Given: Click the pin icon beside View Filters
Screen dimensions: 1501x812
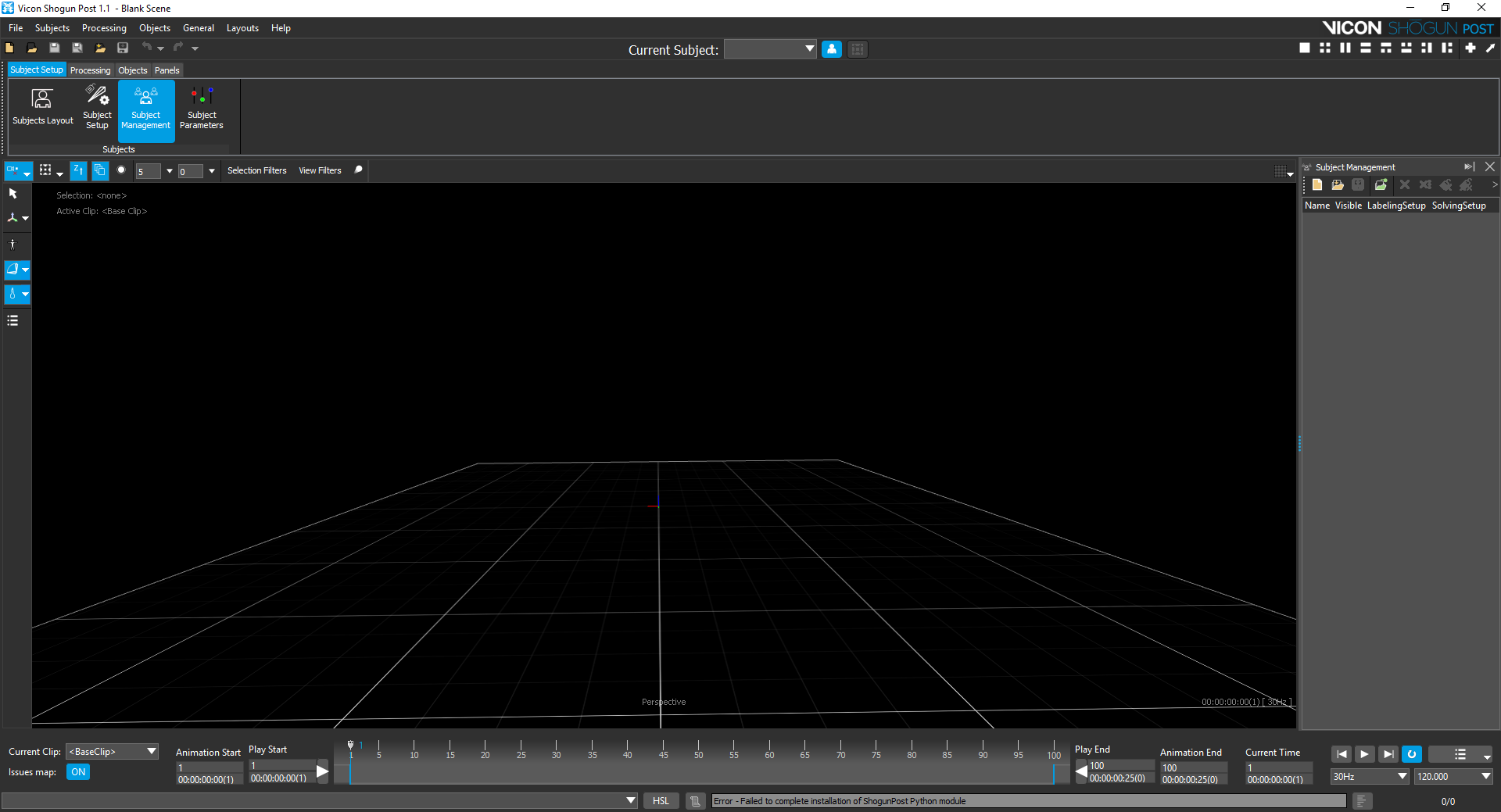Looking at the screenshot, I should pos(359,170).
